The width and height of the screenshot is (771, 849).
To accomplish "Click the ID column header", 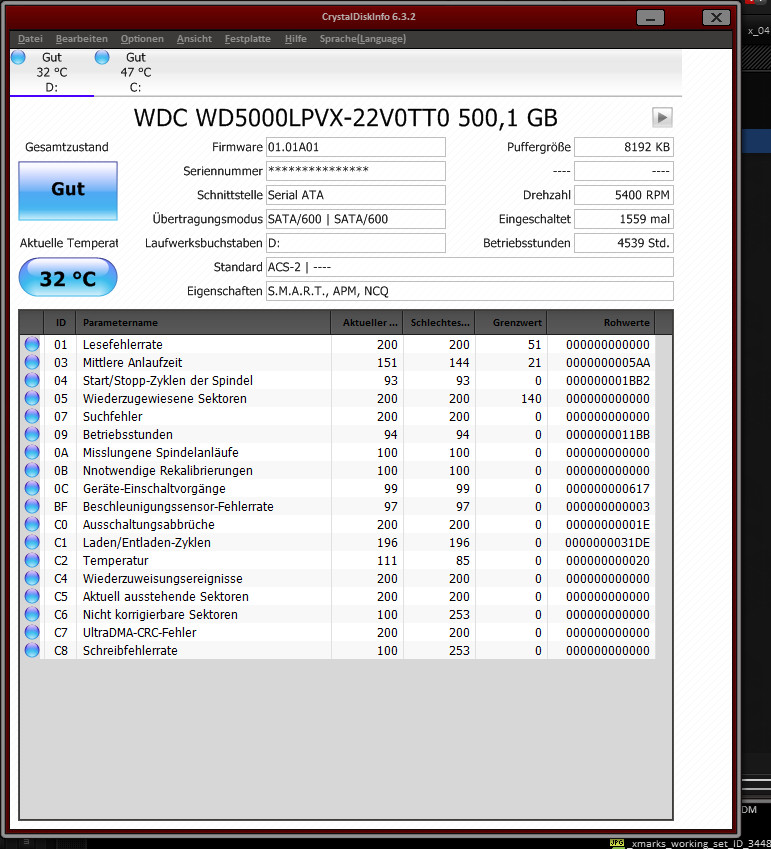I will (60, 322).
